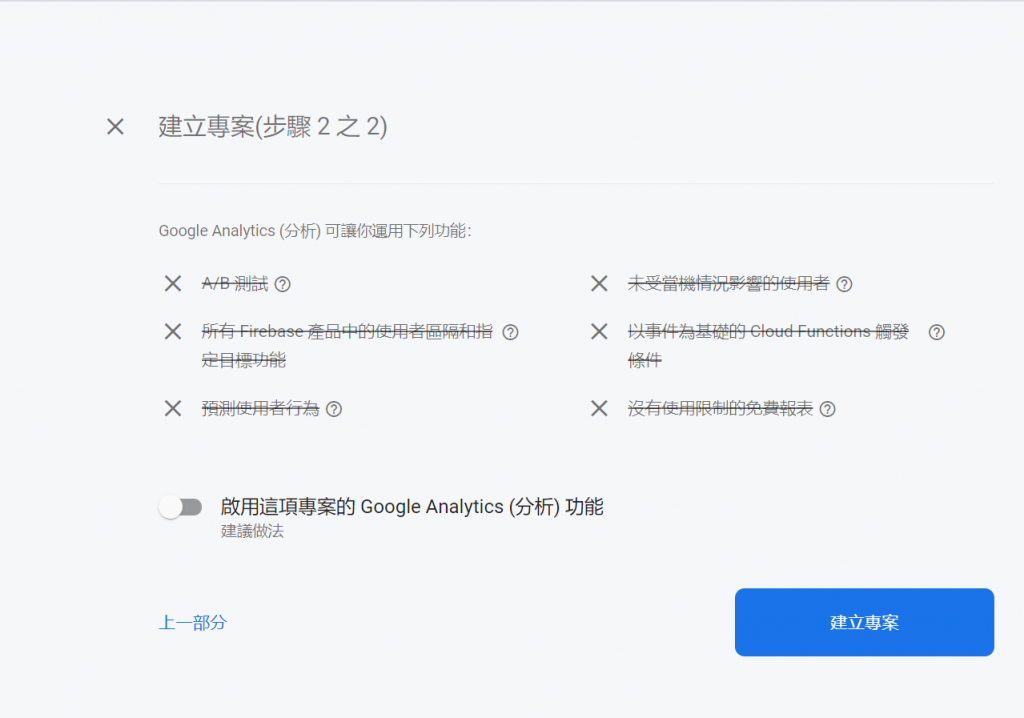This screenshot has height=718, width=1024.
Task: Open help icon next to A/B 測試
Action: (282, 284)
